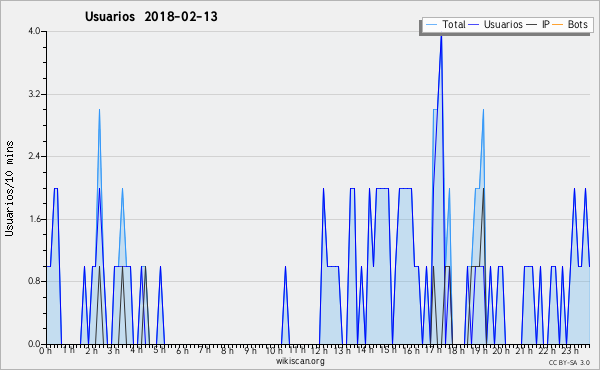Click the '23 h' x-axis label

(569, 351)
